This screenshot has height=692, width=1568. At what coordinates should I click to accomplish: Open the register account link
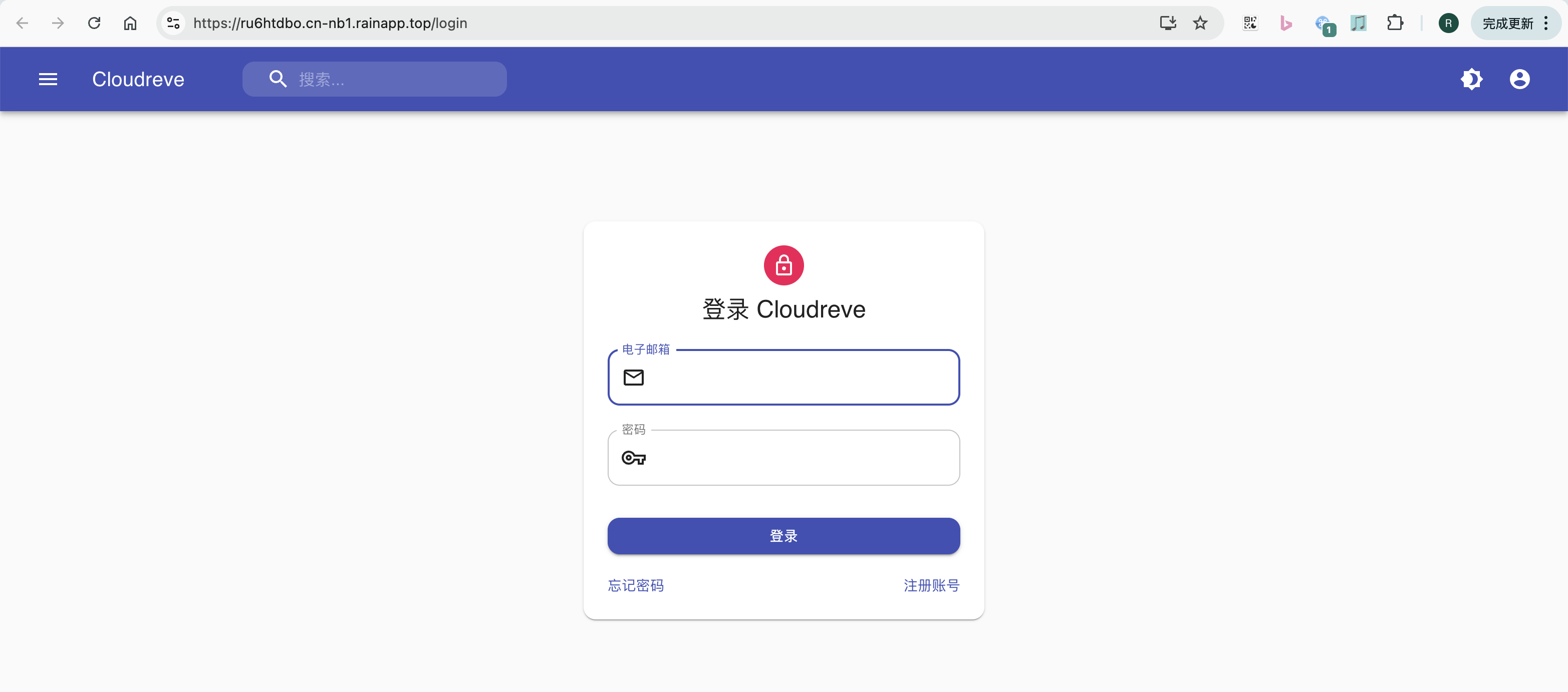[931, 585]
